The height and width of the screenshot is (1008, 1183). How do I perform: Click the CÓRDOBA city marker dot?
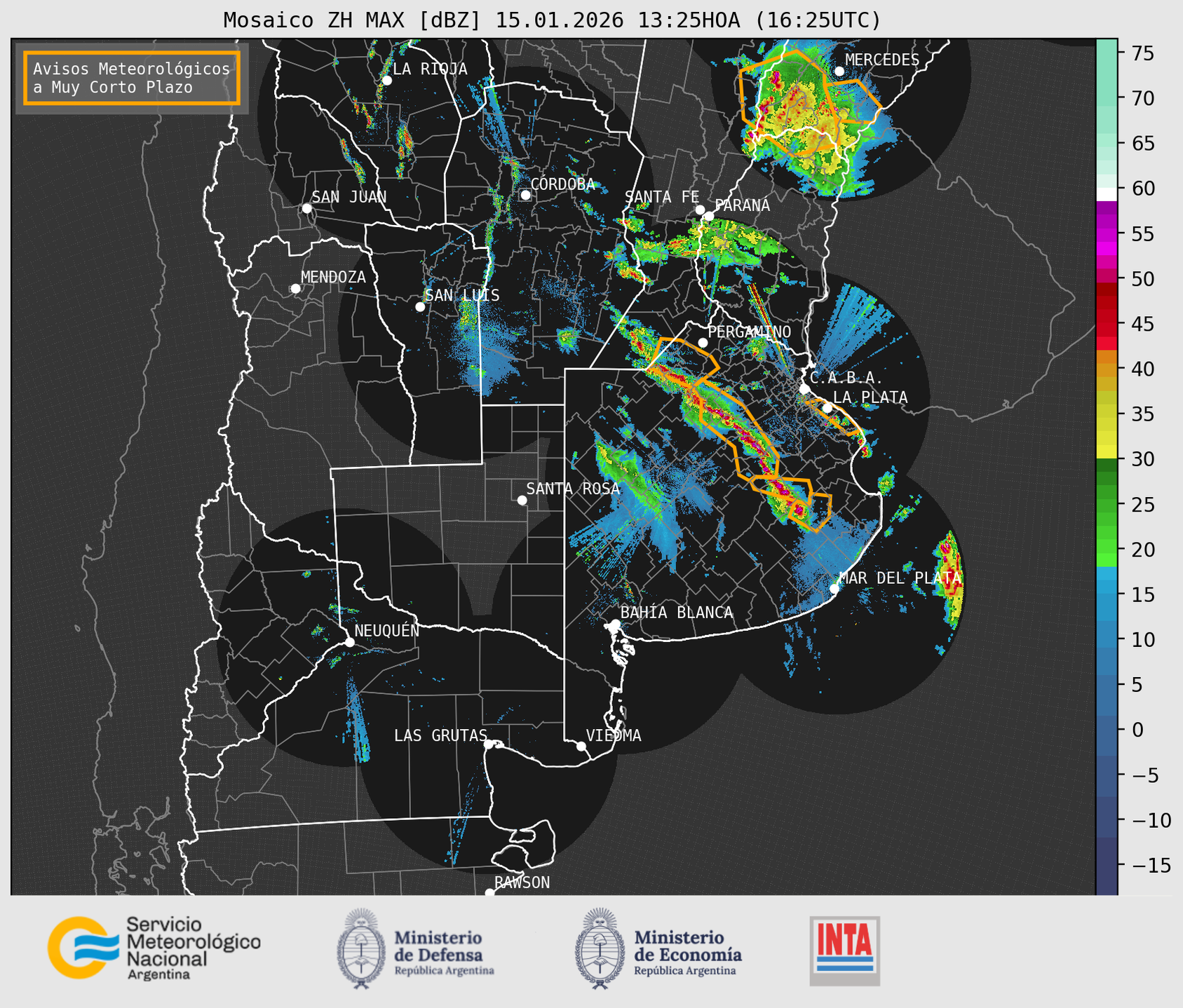tap(525, 195)
